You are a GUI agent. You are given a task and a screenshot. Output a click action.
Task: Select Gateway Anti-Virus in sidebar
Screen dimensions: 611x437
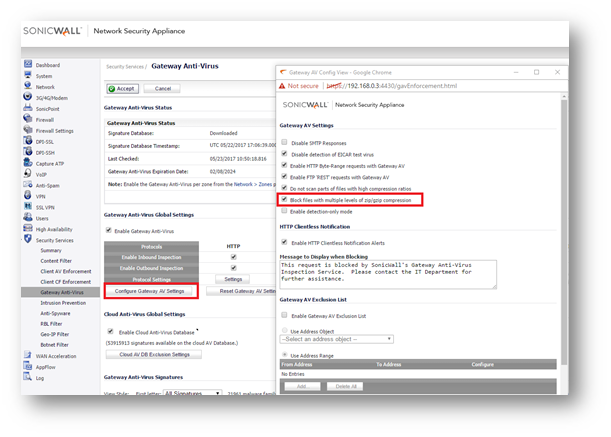tap(62, 292)
